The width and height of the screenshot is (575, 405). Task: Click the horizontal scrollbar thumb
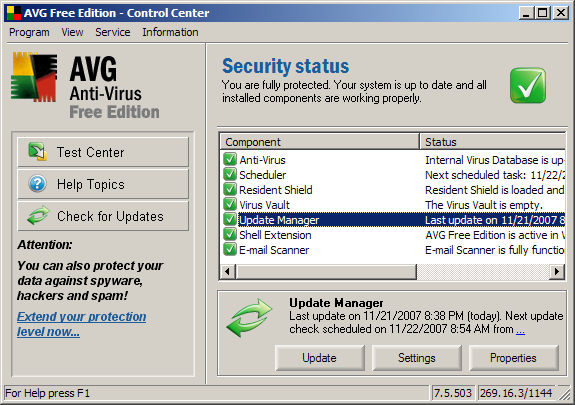pos(326,272)
